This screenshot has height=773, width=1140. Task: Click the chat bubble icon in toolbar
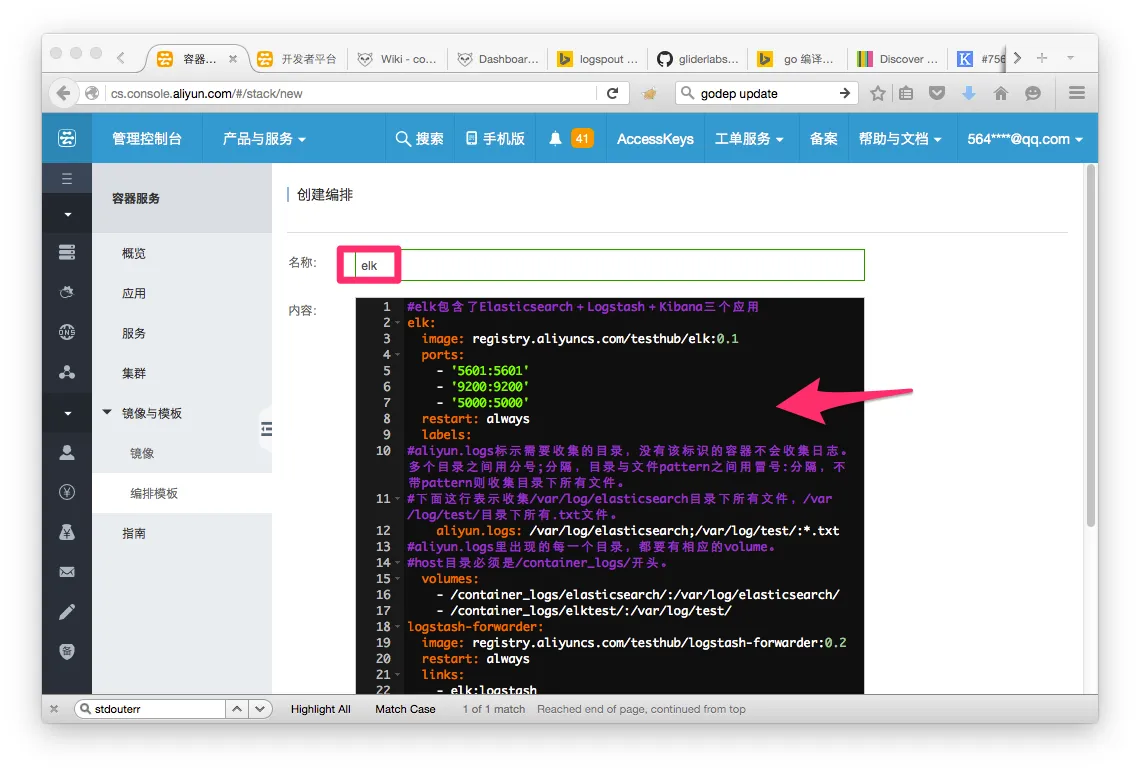point(1032,93)
